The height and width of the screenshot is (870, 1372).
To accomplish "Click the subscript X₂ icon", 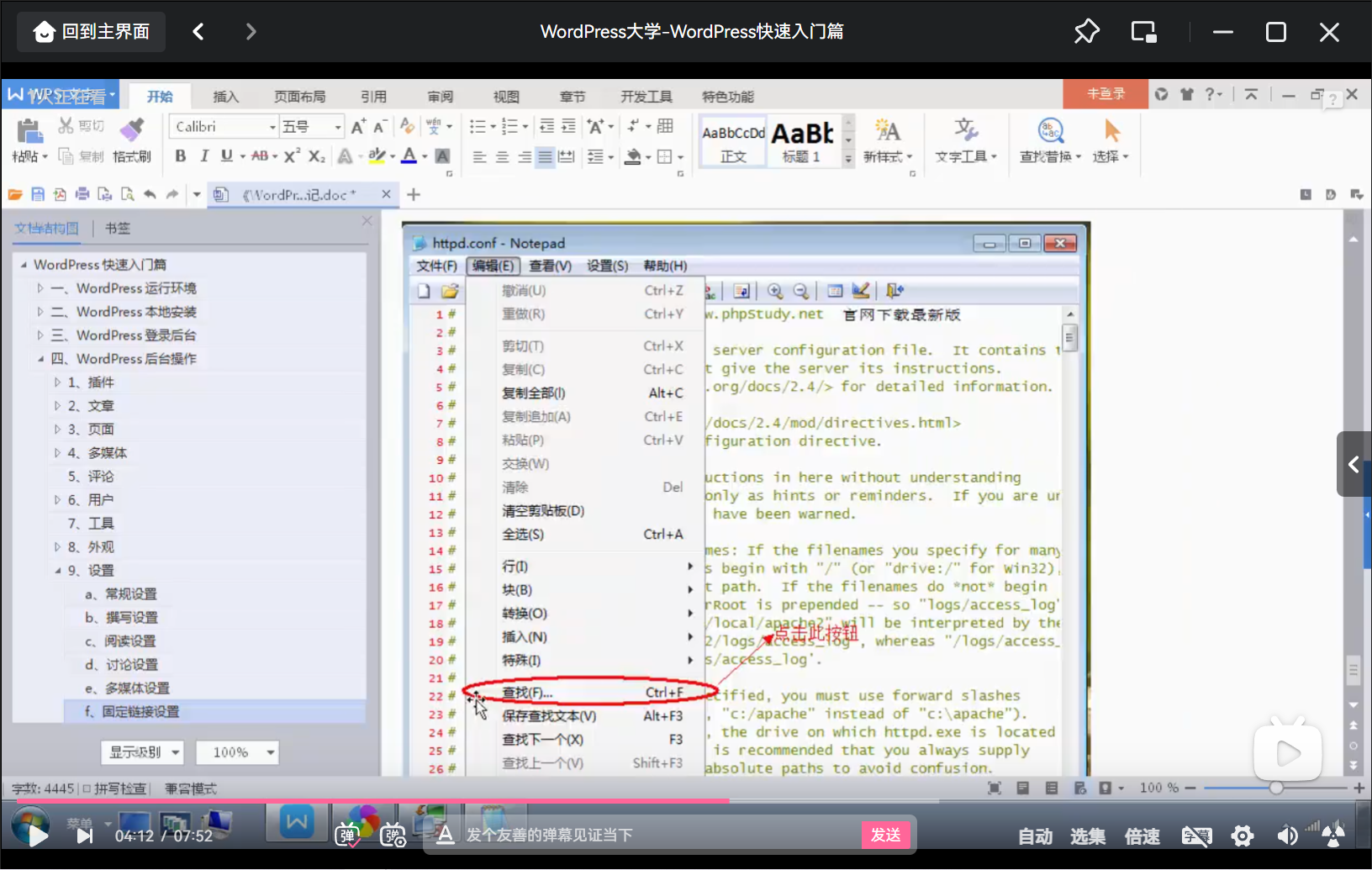I will pyautogui.click(x=316, y=156).
